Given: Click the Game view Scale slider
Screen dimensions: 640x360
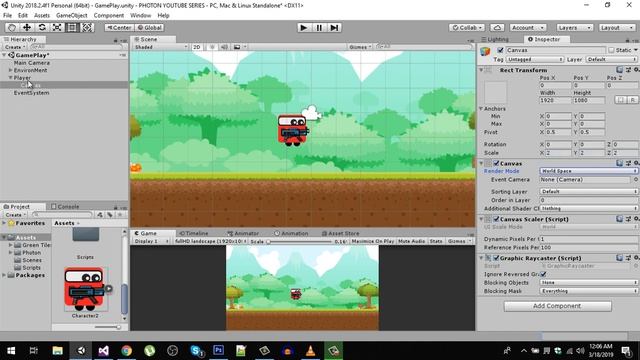Looking at the screenshot, I should pyautogui.click(x=300, y=242).
